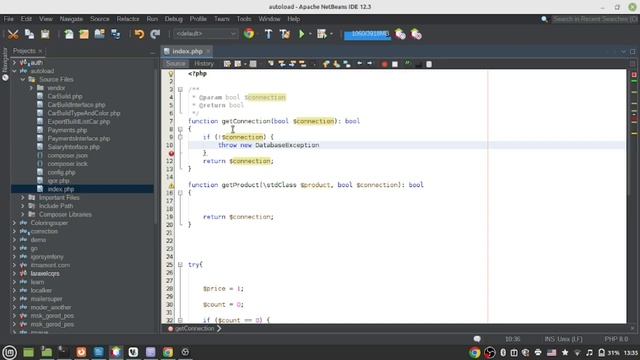Switch to the History view button

pos(204,64)
